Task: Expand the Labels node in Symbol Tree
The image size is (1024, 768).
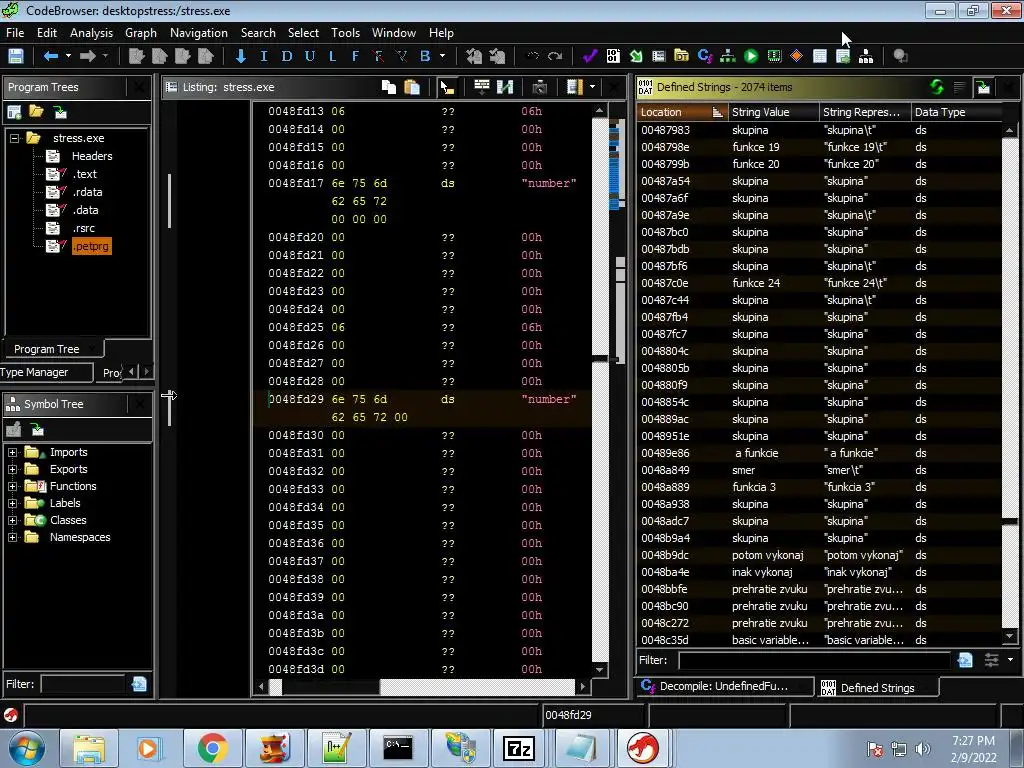Action: pos(12,503)
